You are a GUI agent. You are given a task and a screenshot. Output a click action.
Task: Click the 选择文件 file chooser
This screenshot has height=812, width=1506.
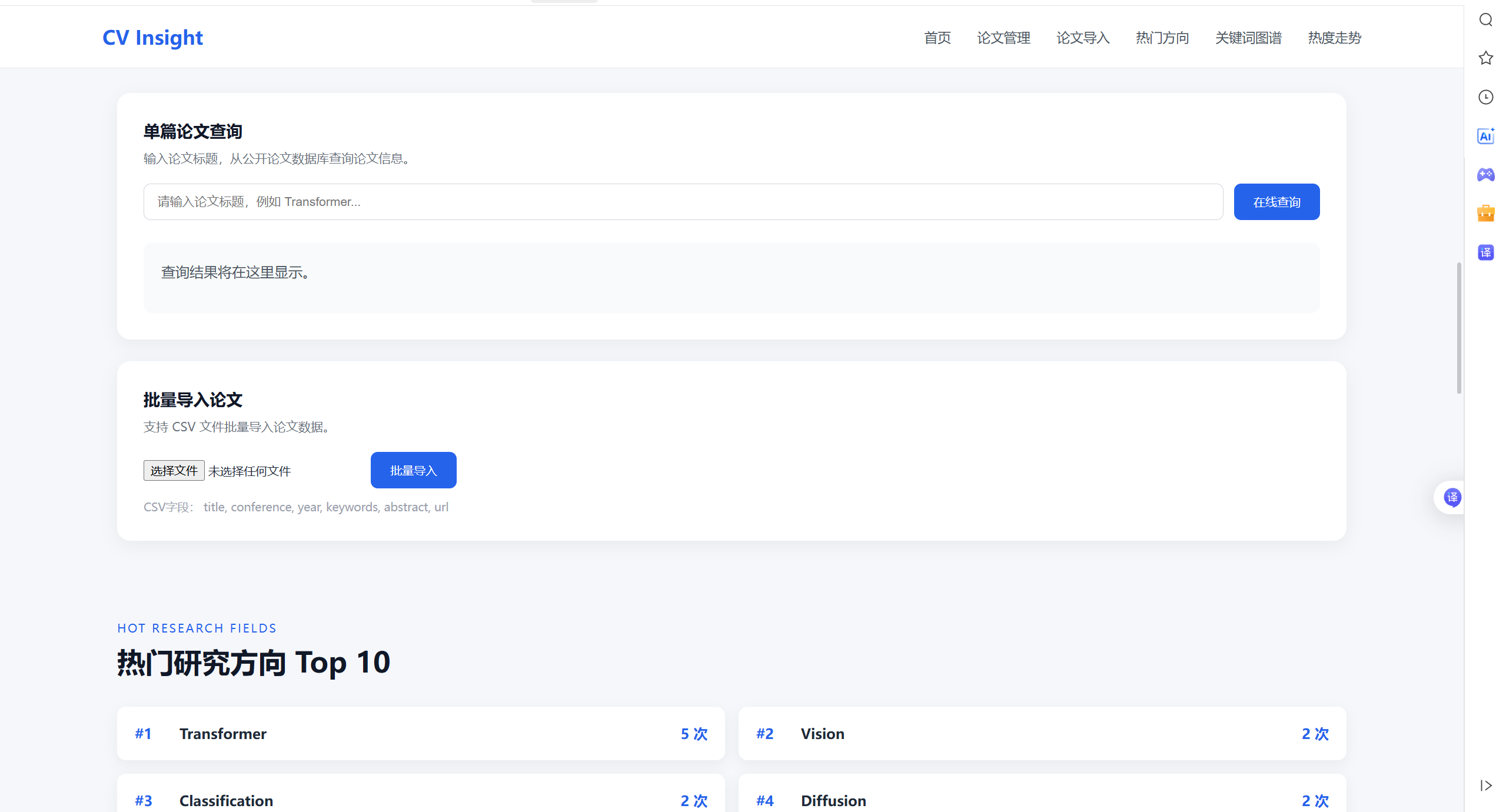click(174, 471)
